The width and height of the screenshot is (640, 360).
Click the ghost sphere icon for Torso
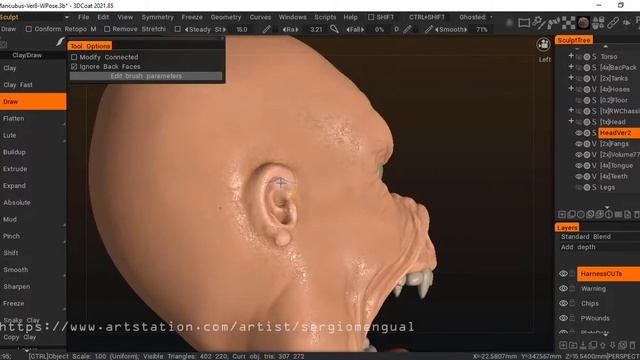coord(587,57)
